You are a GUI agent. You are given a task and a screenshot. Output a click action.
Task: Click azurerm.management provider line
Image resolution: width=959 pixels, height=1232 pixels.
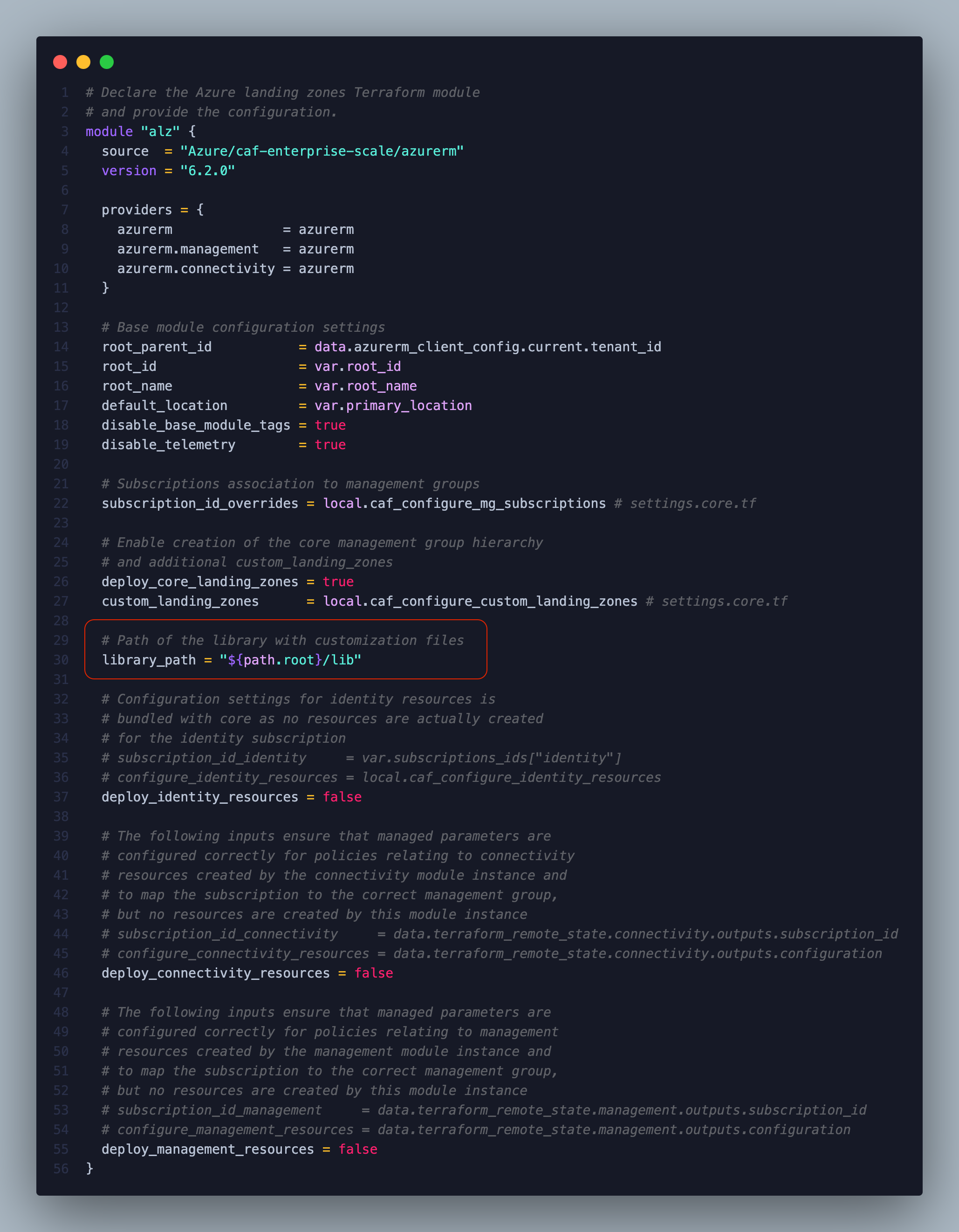click(x=236, y=249)
